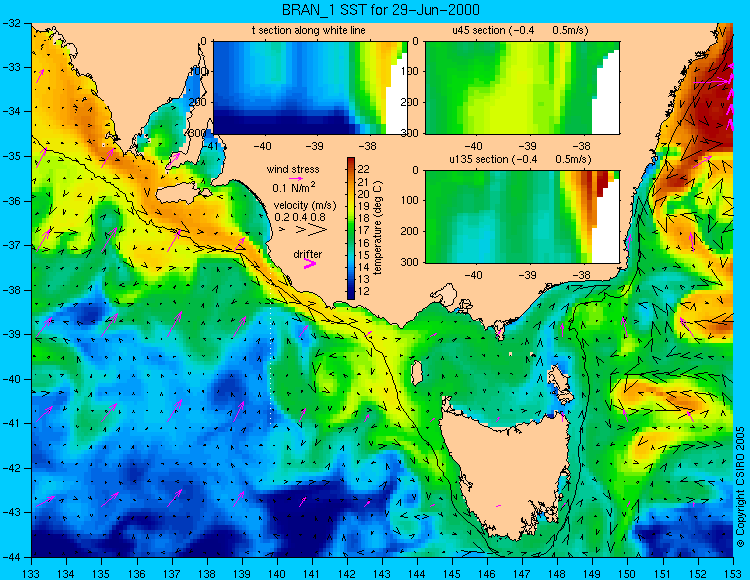Screen dimensions: 750x580
Task: Select the dark blue bottom of temperature colorbar
Action: point(351,294)
